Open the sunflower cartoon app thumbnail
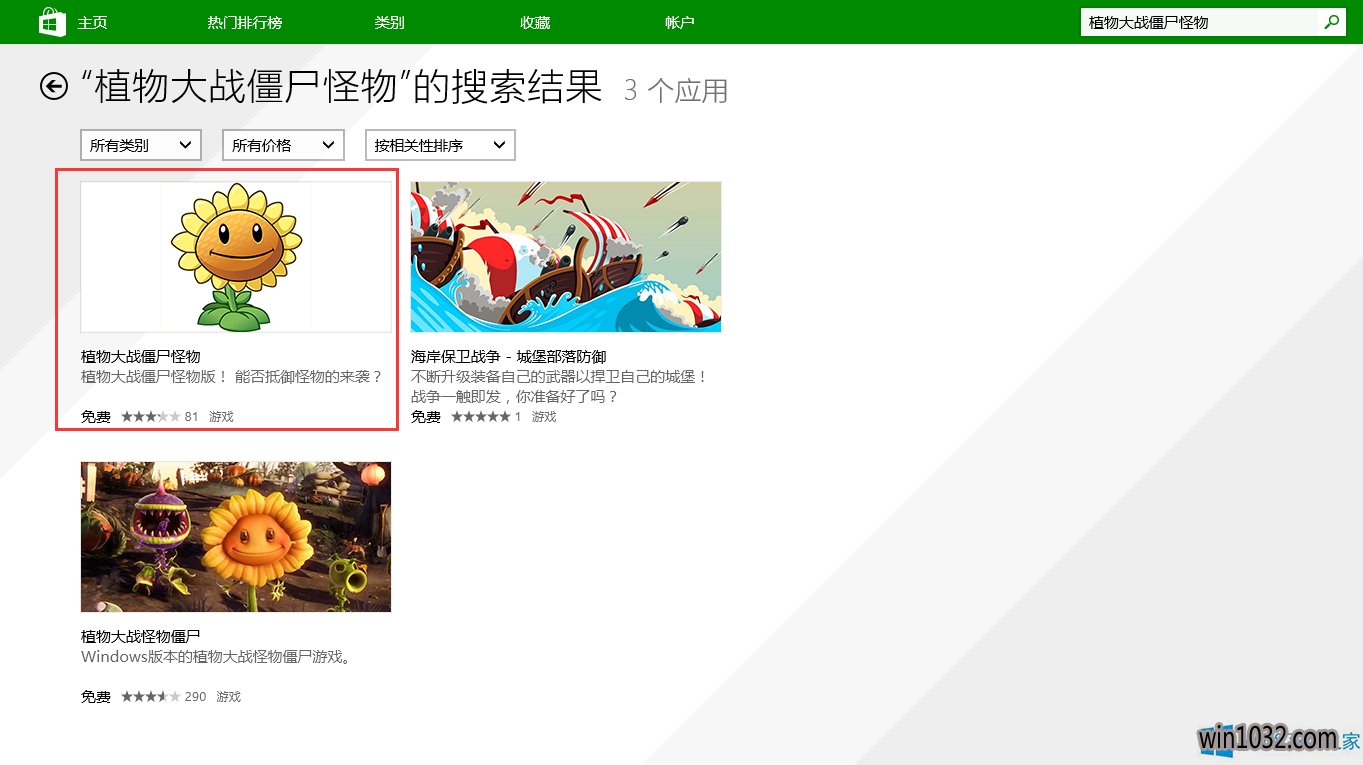 [236, 257]
